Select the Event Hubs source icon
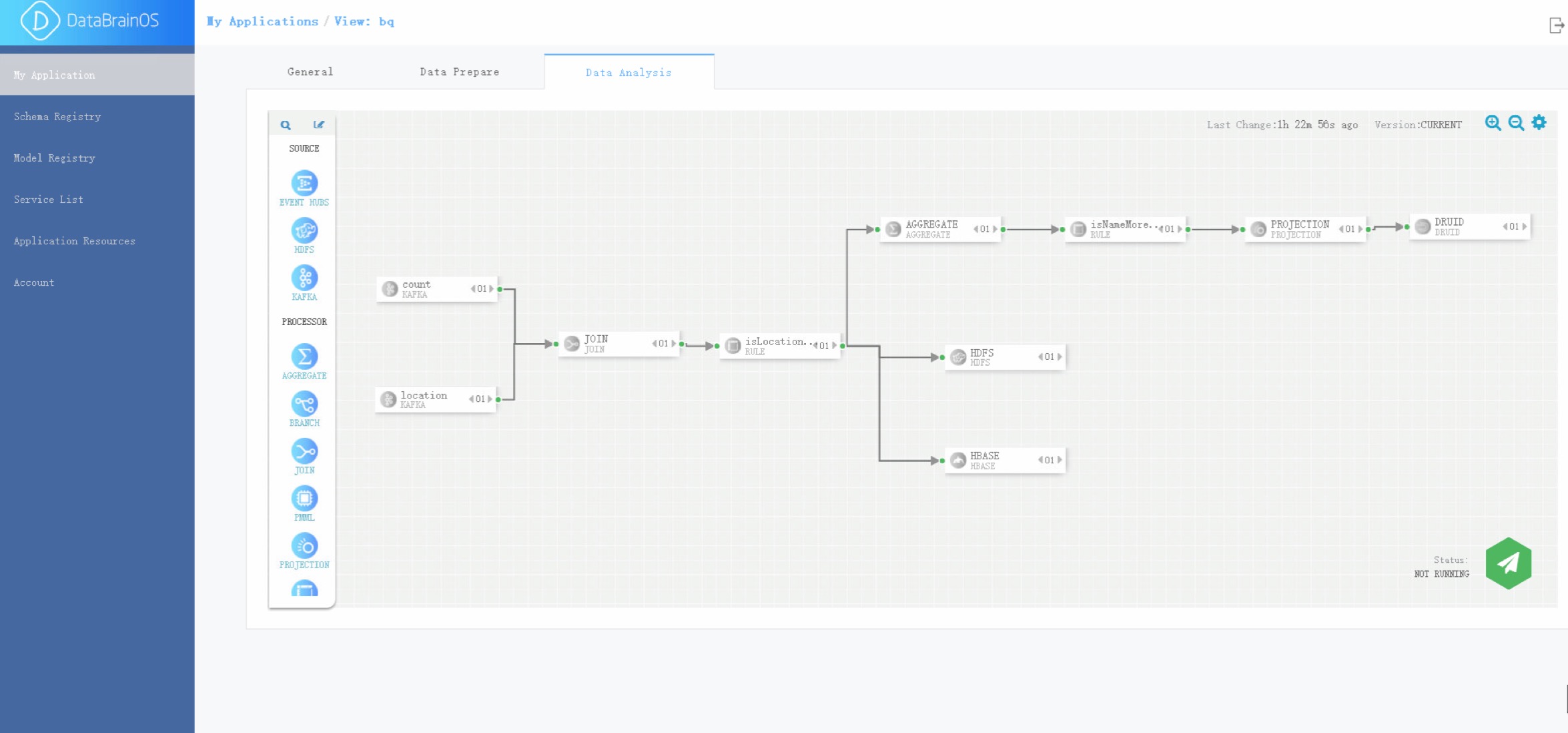The height and width of the screenshot is (733, 1568). (x=304, y=183)
